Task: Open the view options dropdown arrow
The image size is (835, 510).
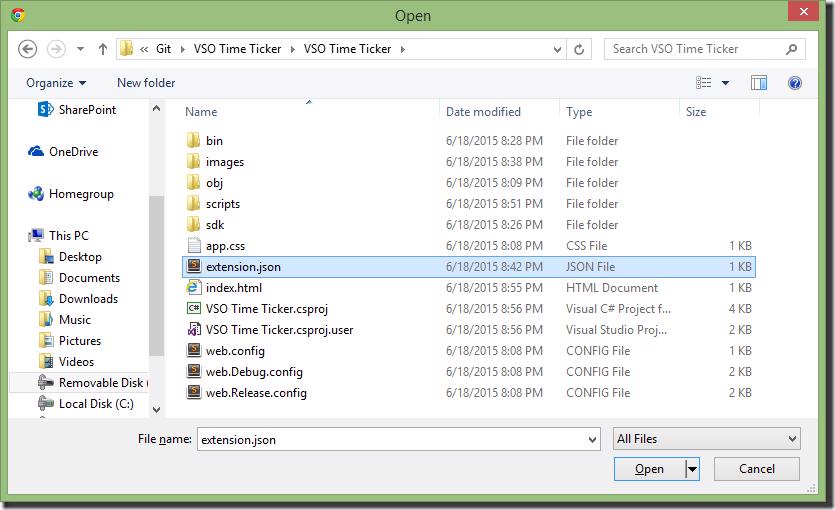Action: [725, 83]
